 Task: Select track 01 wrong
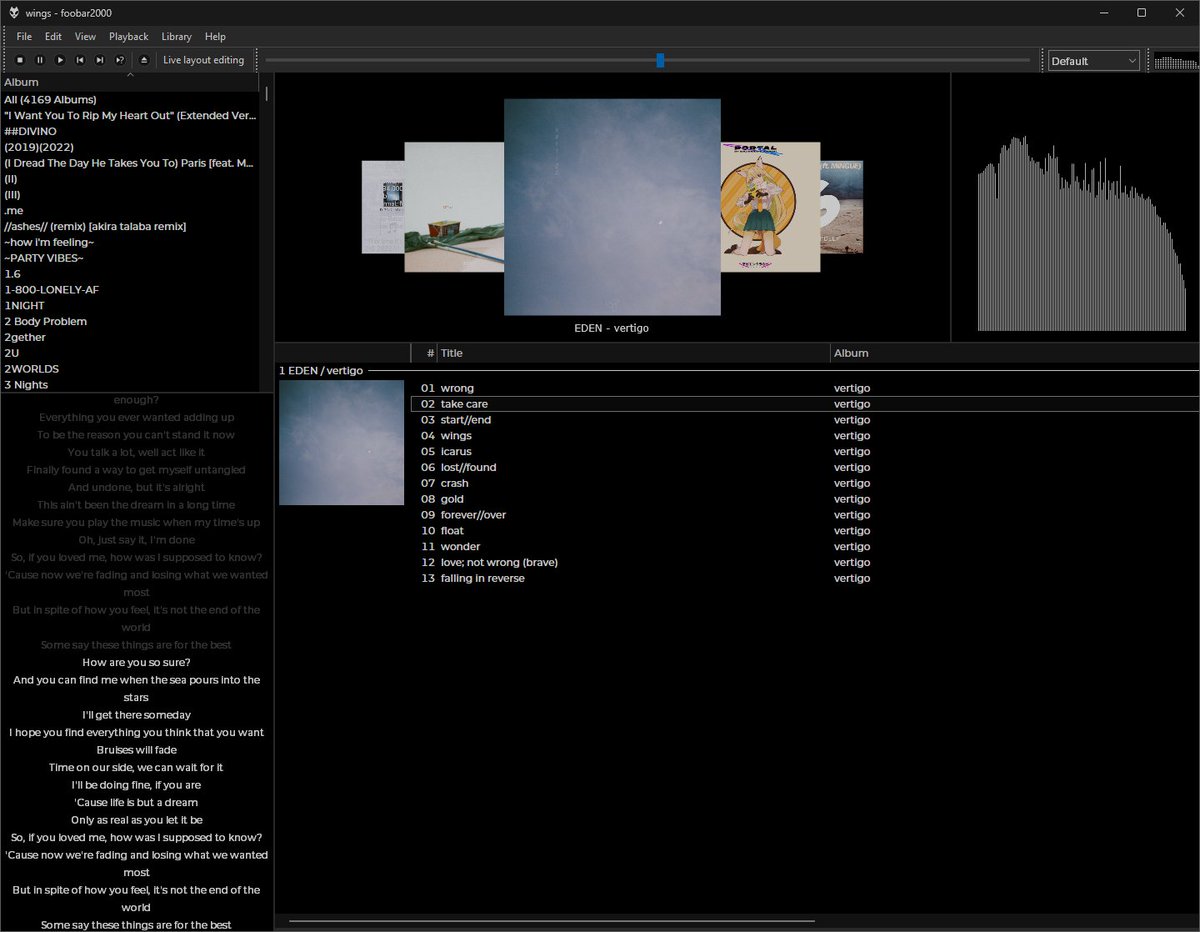click(x=805, y=388)
